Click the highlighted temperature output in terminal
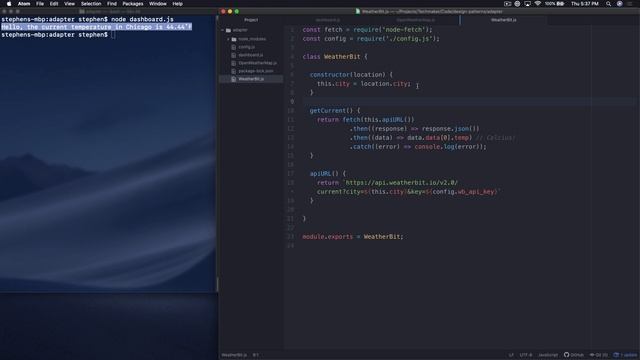Screen dimensions: 640x360 coord(96,27)
